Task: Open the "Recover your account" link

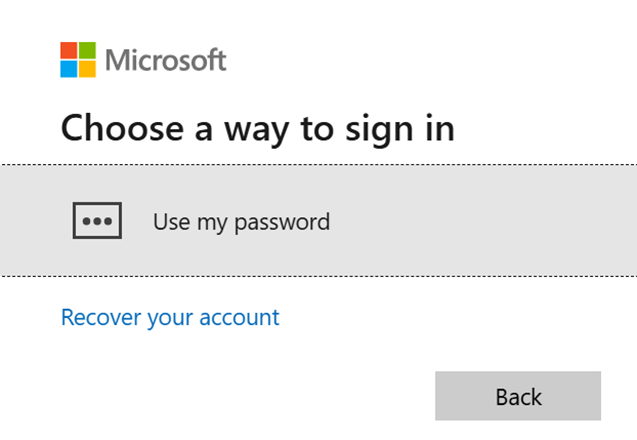Action: (x=170, y=318)
